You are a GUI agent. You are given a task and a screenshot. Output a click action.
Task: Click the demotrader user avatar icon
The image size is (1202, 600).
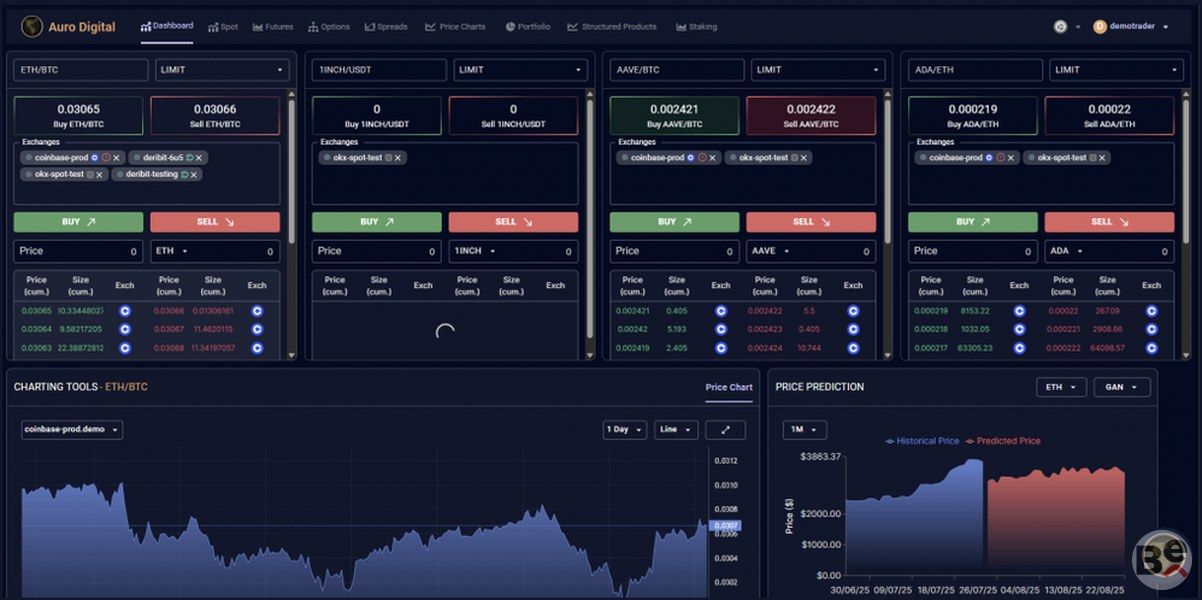click(1100, 27)
